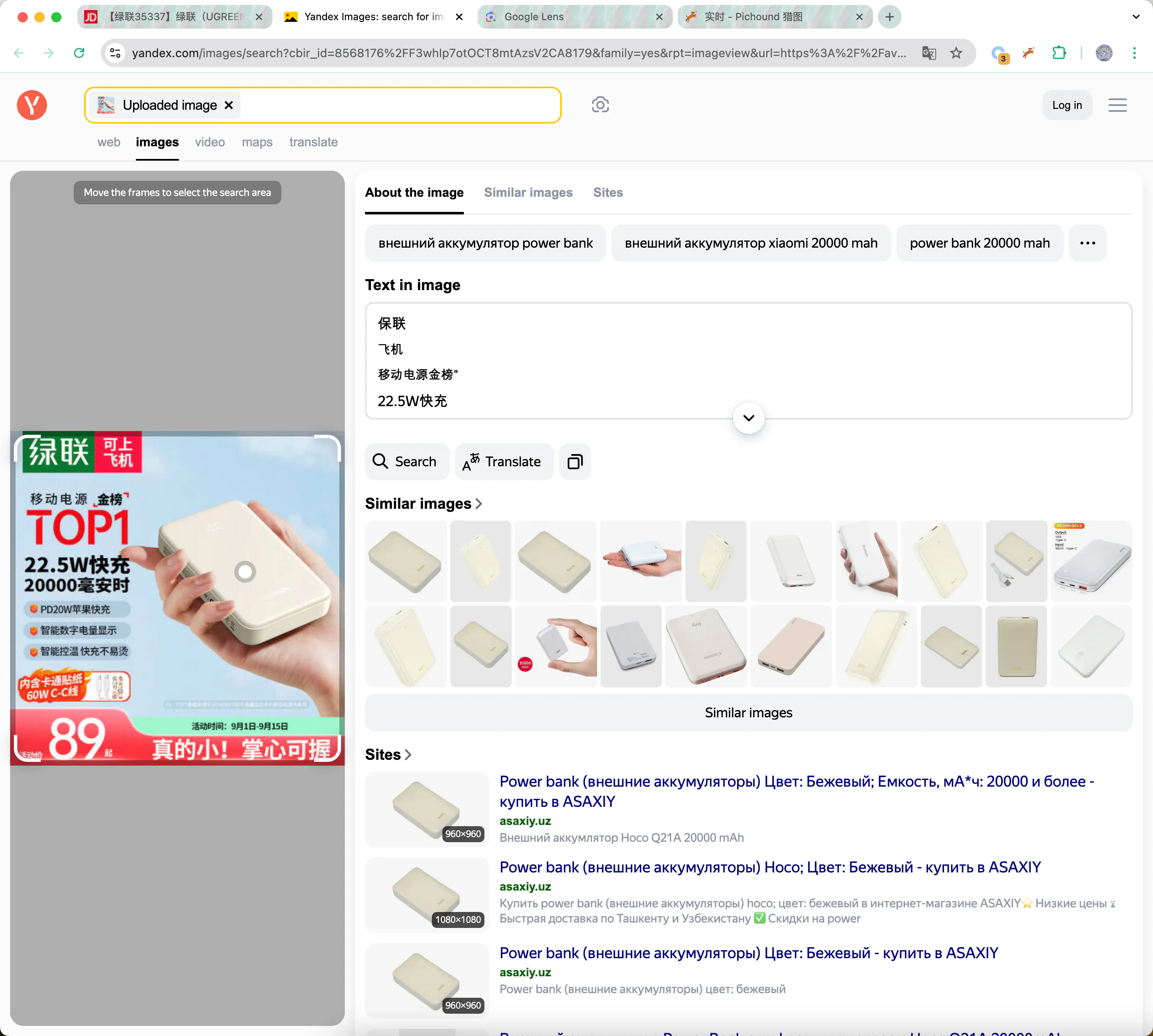Image resolution: width=1153 pixels, height=1036 pixels.
Task: Open the hamburger menu icon
Action: pos(1117,105)
